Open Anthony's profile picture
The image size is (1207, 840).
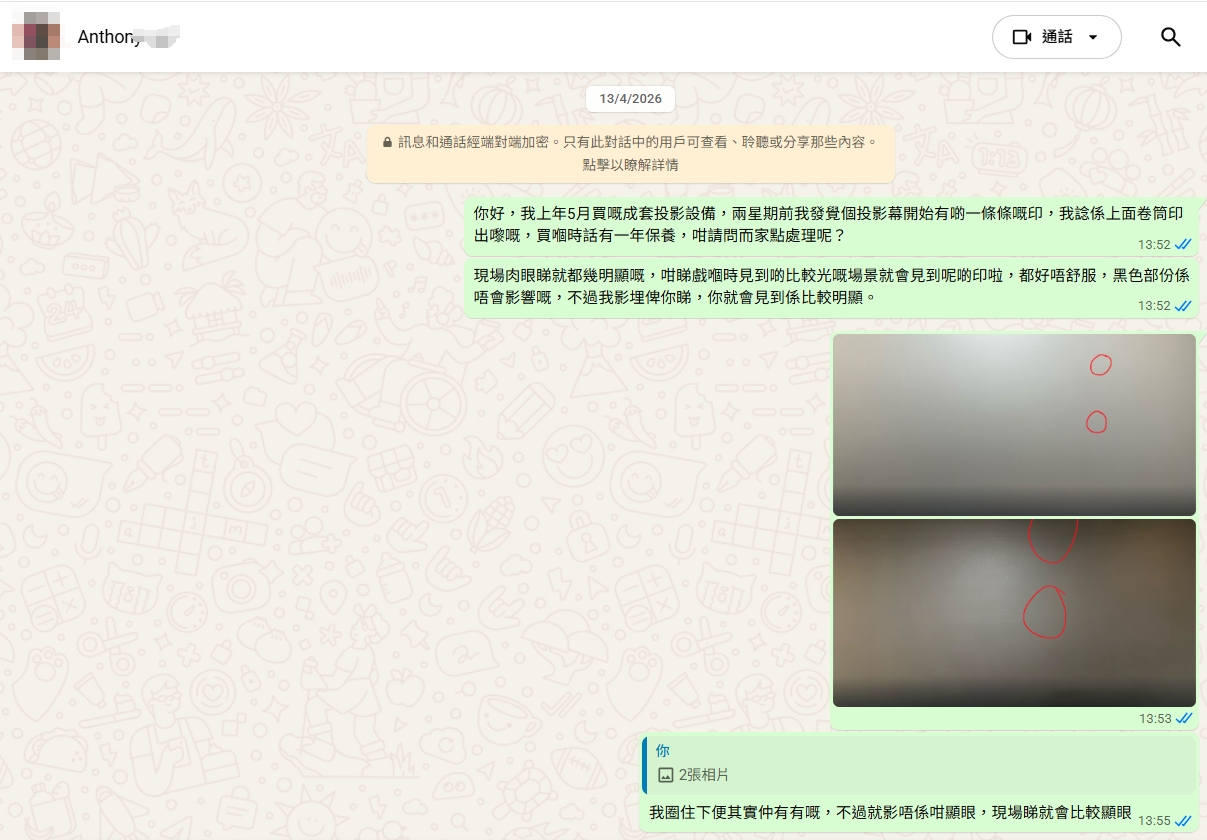(36, 36)
